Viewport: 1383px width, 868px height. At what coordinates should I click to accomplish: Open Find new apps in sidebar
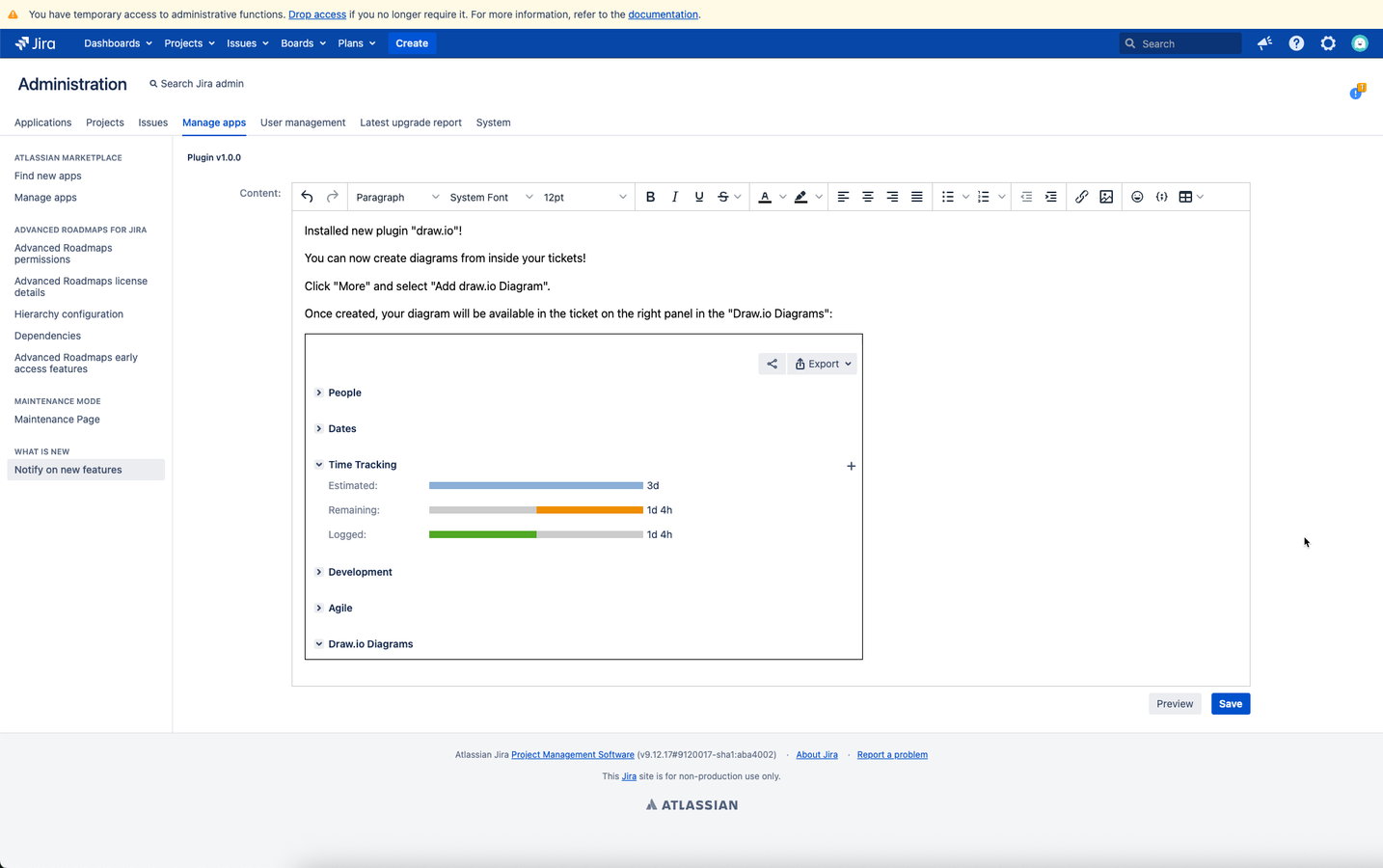click(48, 176)
